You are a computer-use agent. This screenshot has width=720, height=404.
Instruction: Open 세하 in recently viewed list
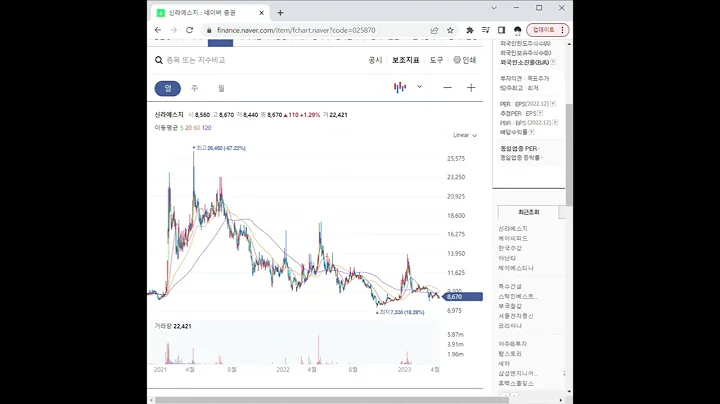[x=504, y=364]
